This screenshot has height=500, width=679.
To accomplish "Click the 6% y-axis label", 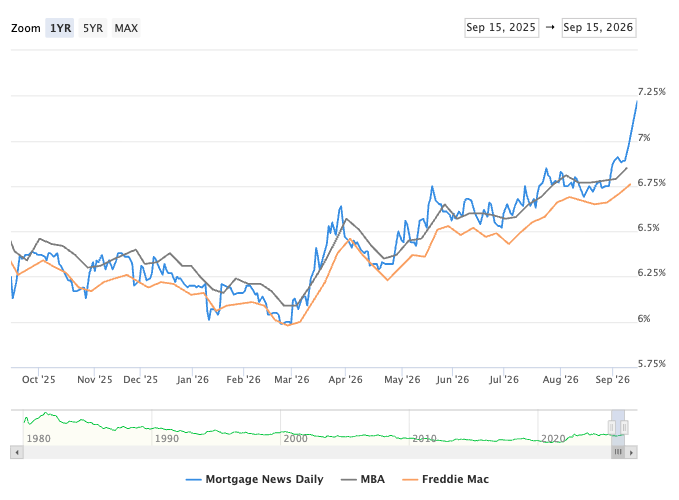I will tap(644, 319).
